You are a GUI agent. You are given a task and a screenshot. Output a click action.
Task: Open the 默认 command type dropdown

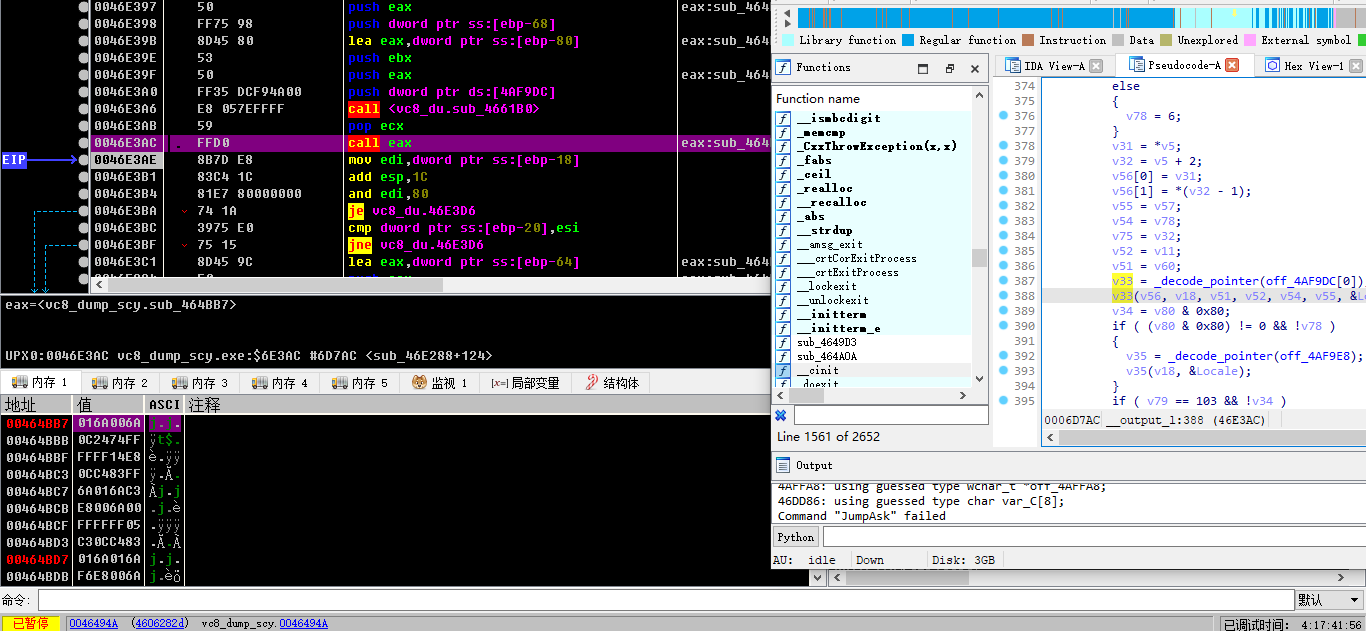[x=1327, y=600]
